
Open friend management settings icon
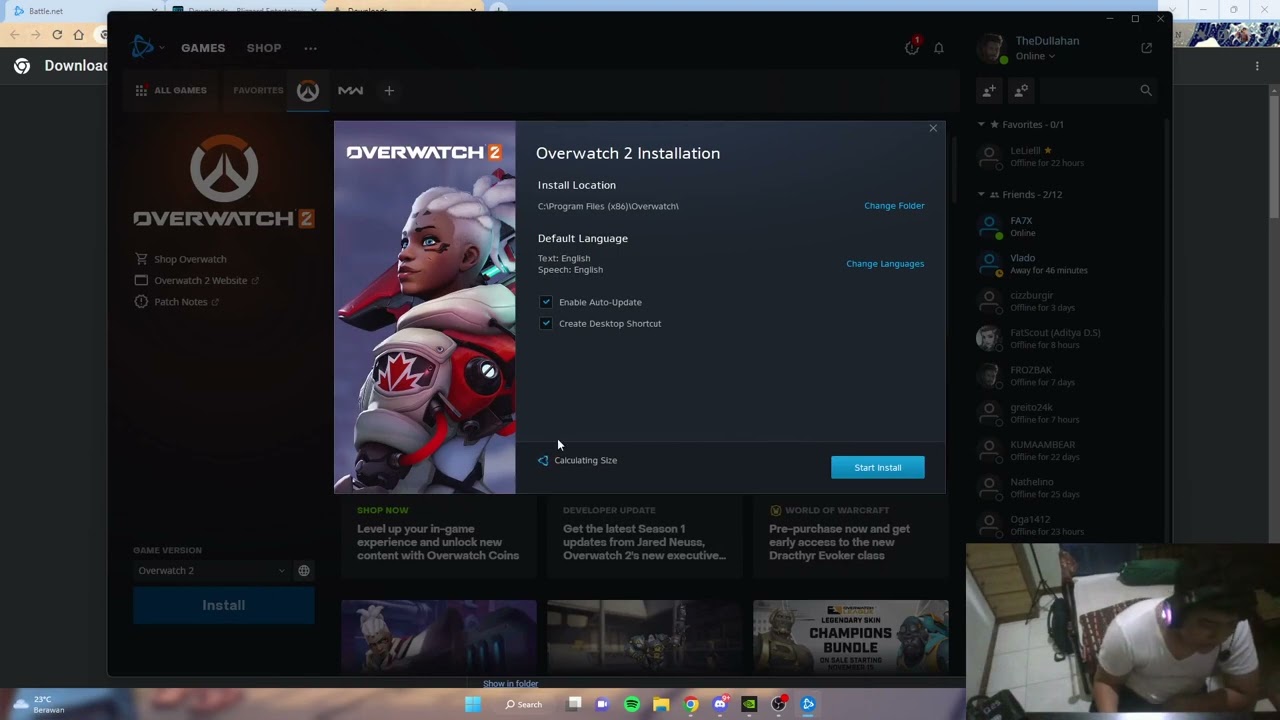point(1021,90)
